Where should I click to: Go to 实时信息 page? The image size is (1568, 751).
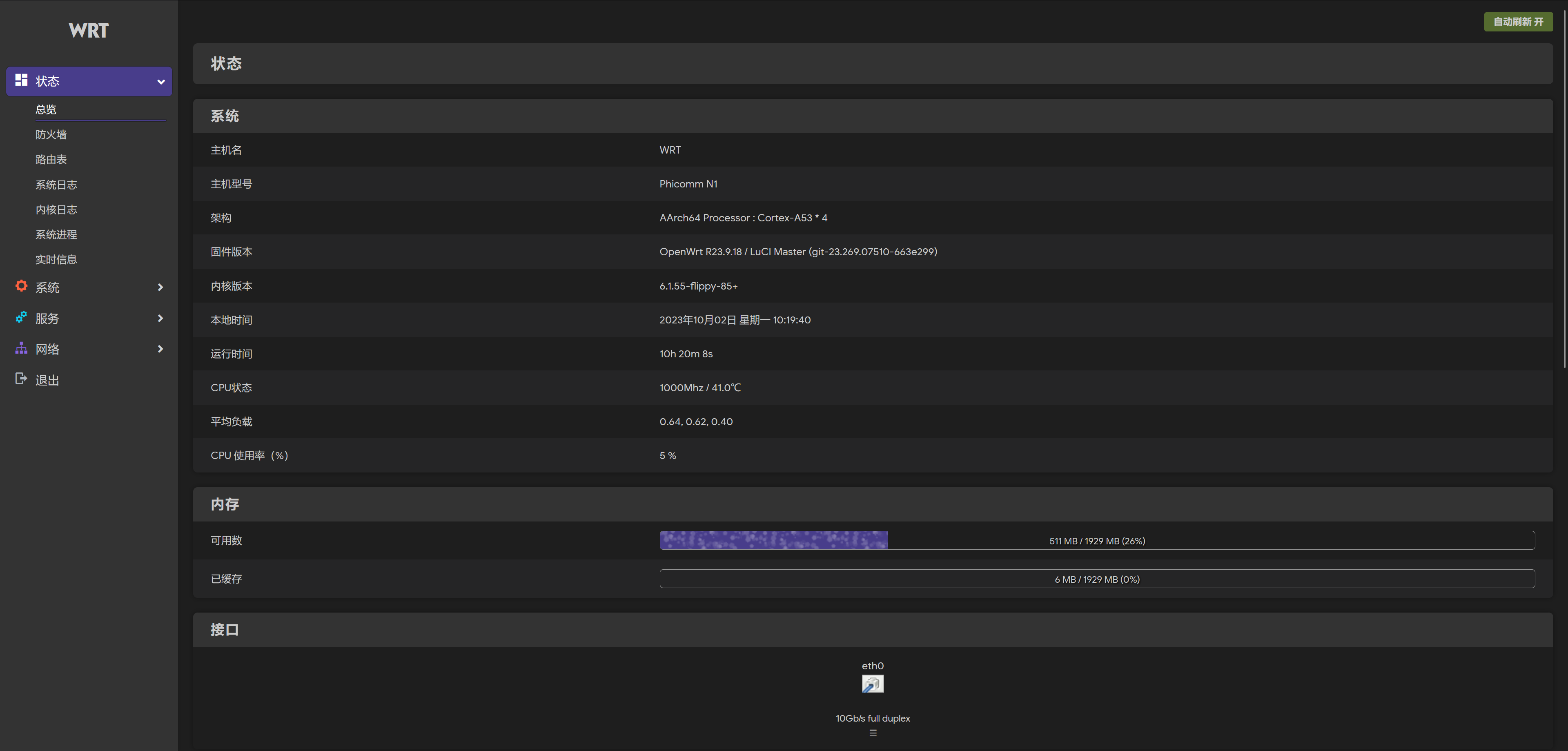click(x=56, y=259)
